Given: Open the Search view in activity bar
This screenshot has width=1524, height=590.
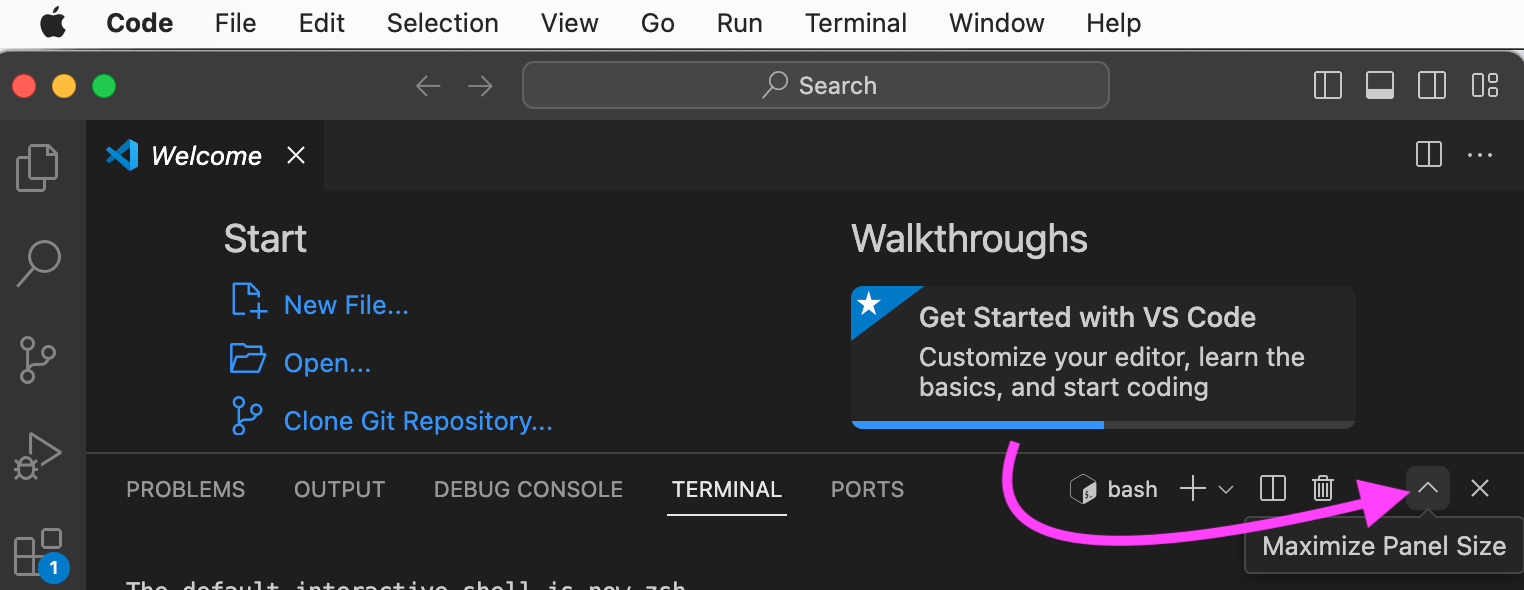Looking at the screenshot, I should pyautogui.click(x=38, y=263).
